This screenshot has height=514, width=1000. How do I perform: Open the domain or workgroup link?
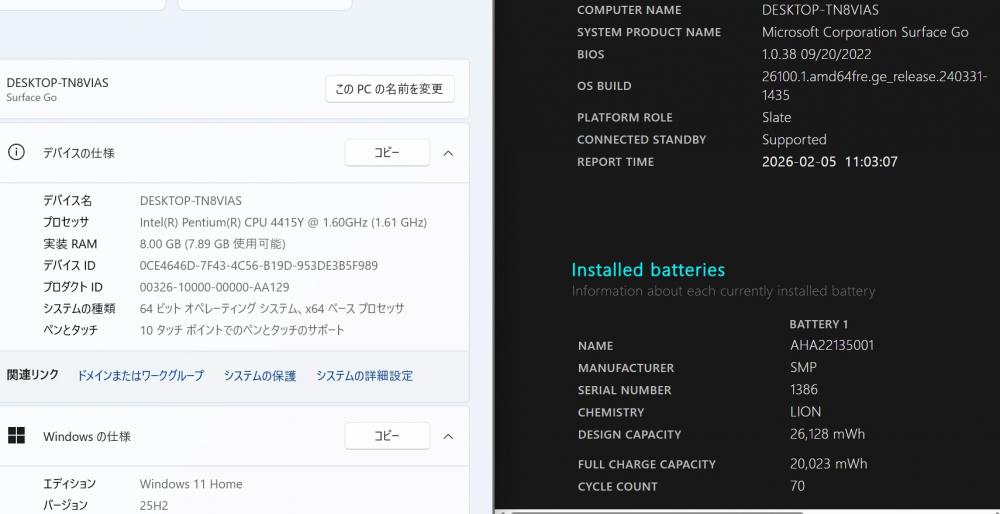coord(140,376)
